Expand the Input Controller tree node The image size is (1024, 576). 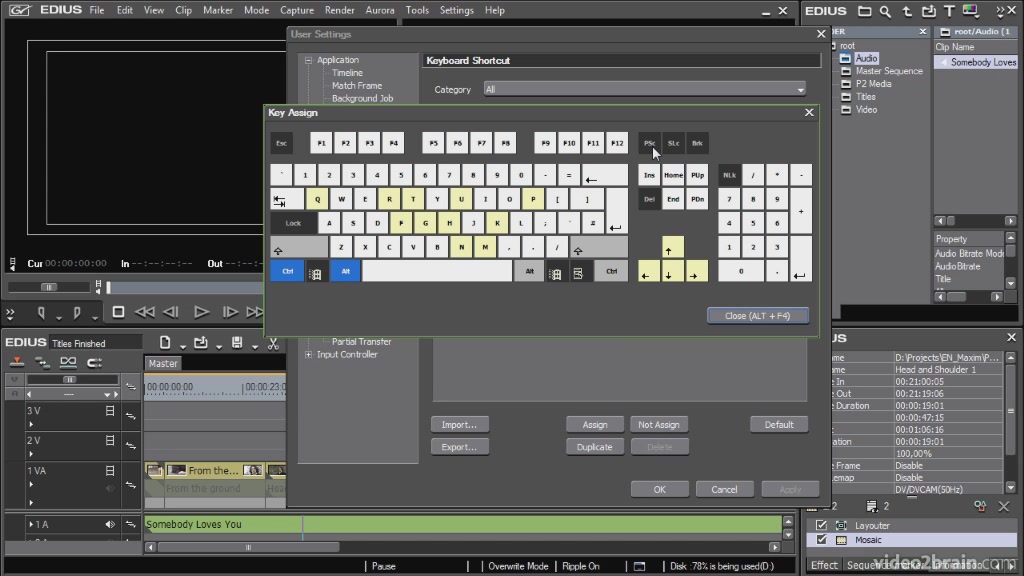click(x=308, y=355)
